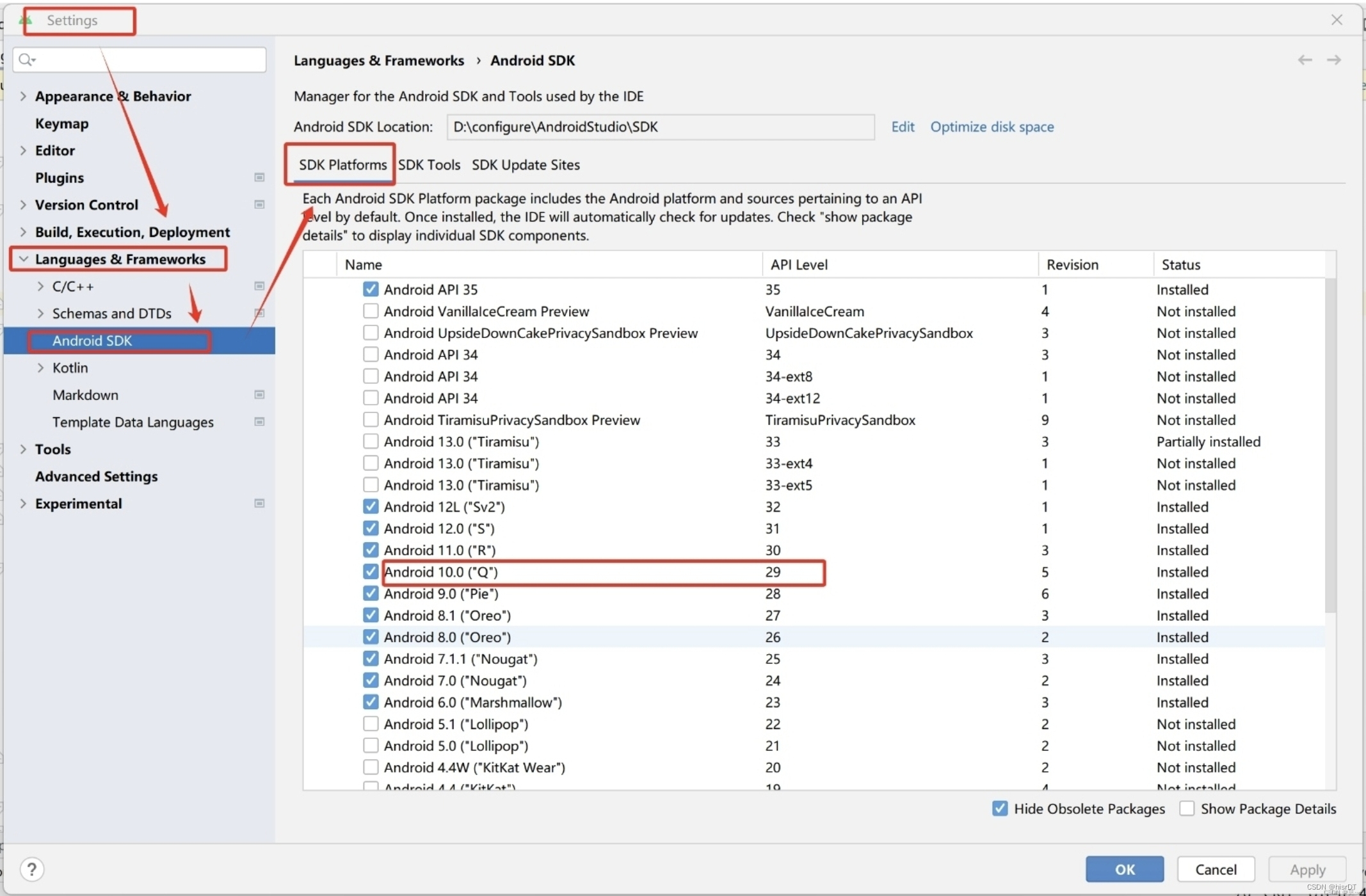Click the project-level icon next to Experimental

coord(259,504)
